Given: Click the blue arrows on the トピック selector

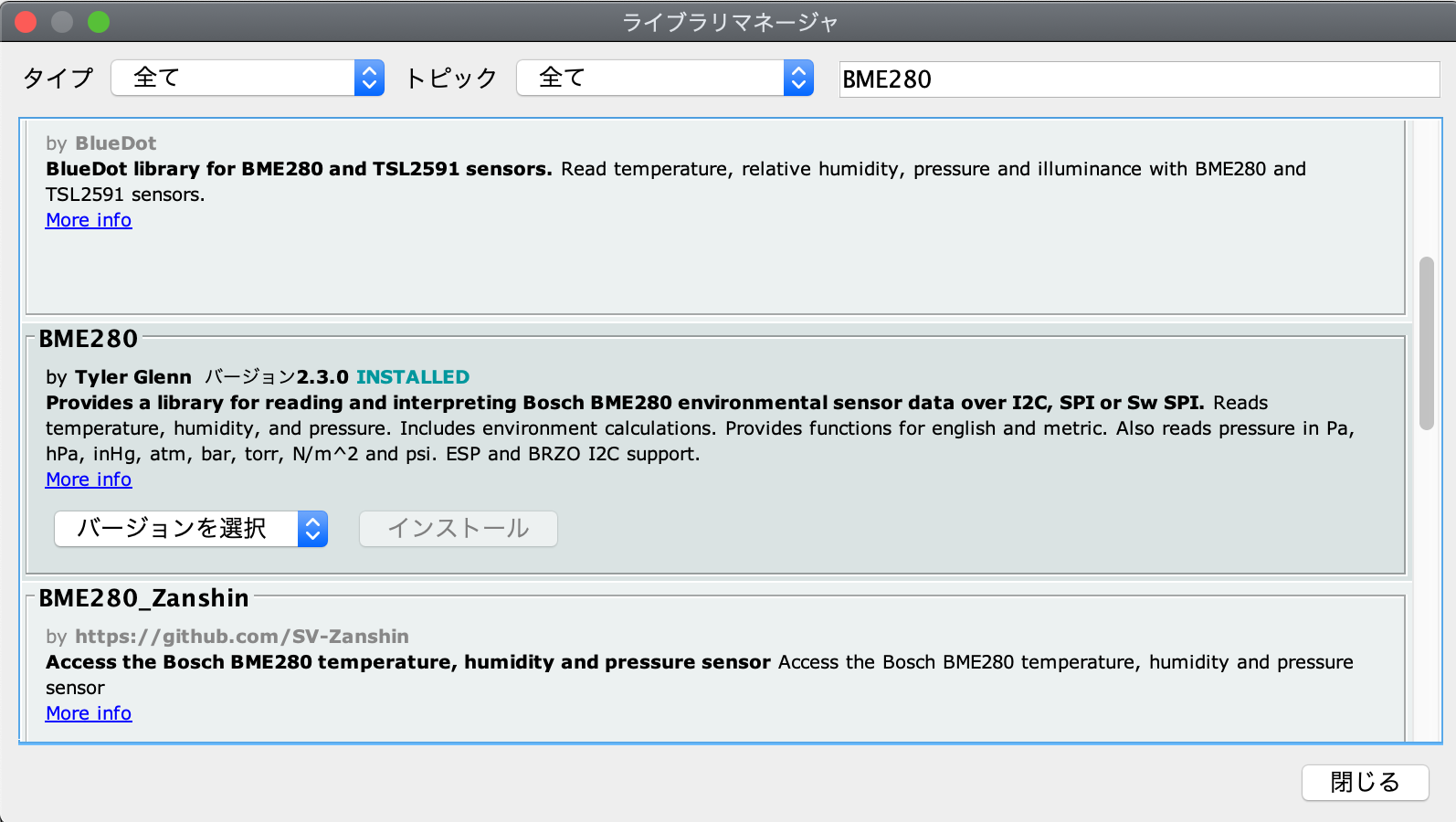Looking at the screenshot, I should 798,79.
